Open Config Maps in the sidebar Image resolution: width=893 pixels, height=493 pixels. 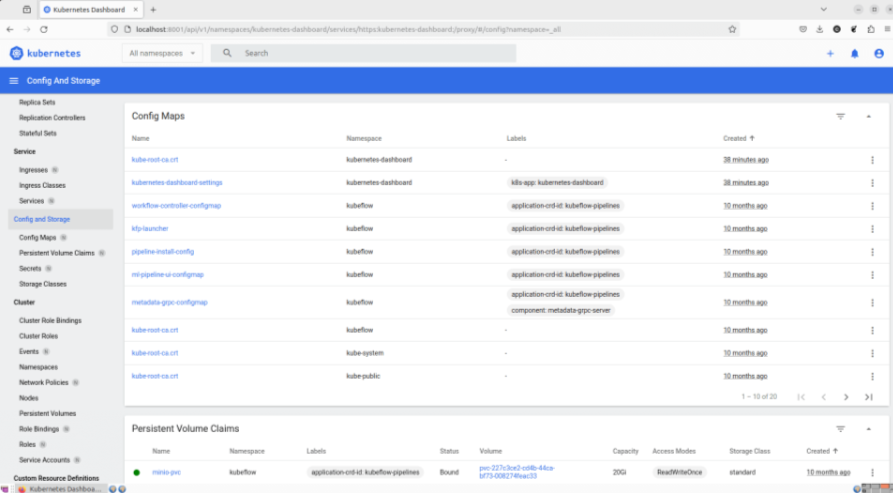[38, 237]
